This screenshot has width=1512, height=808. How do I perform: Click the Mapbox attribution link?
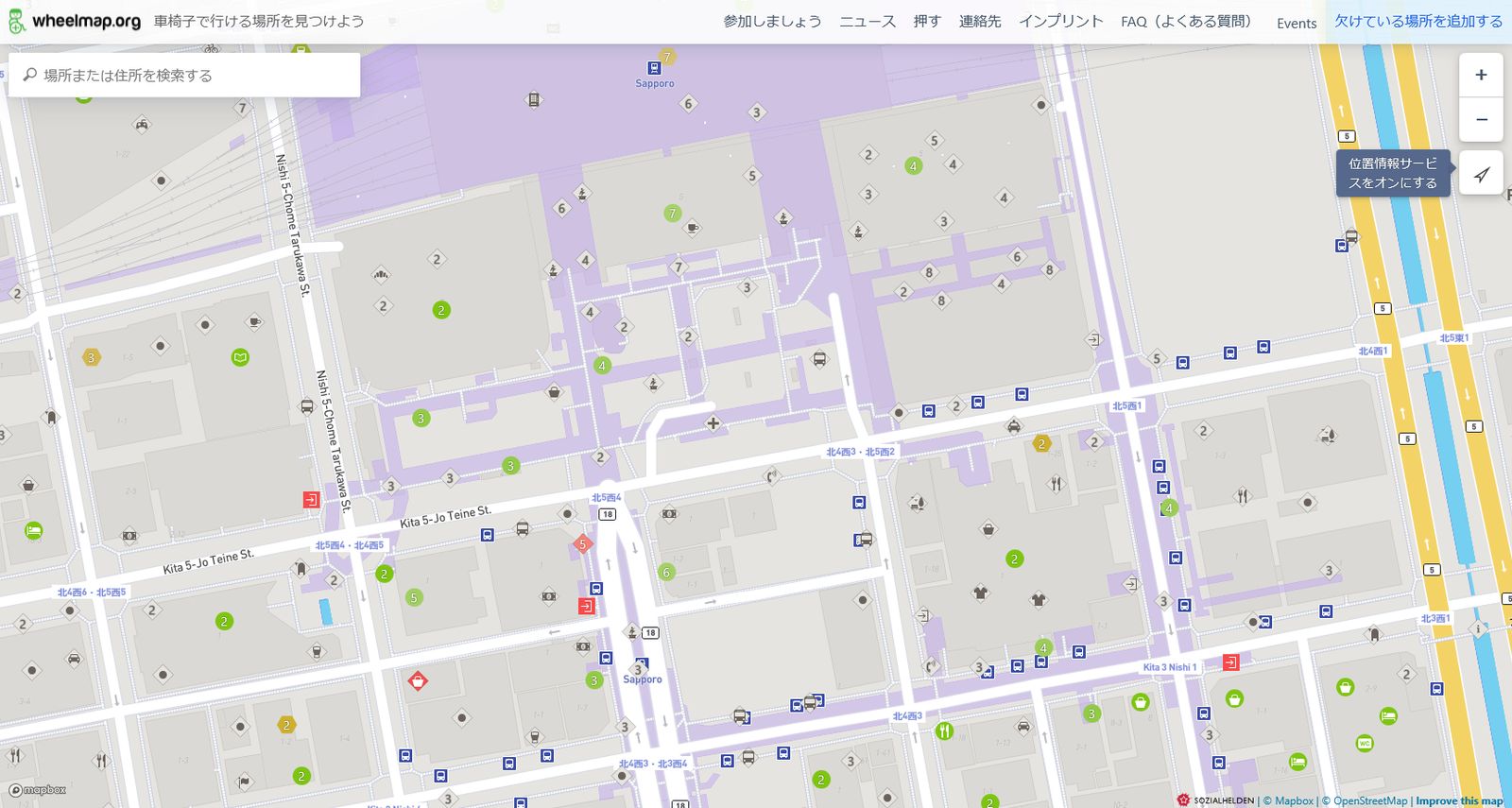[x=1289, y=800]
